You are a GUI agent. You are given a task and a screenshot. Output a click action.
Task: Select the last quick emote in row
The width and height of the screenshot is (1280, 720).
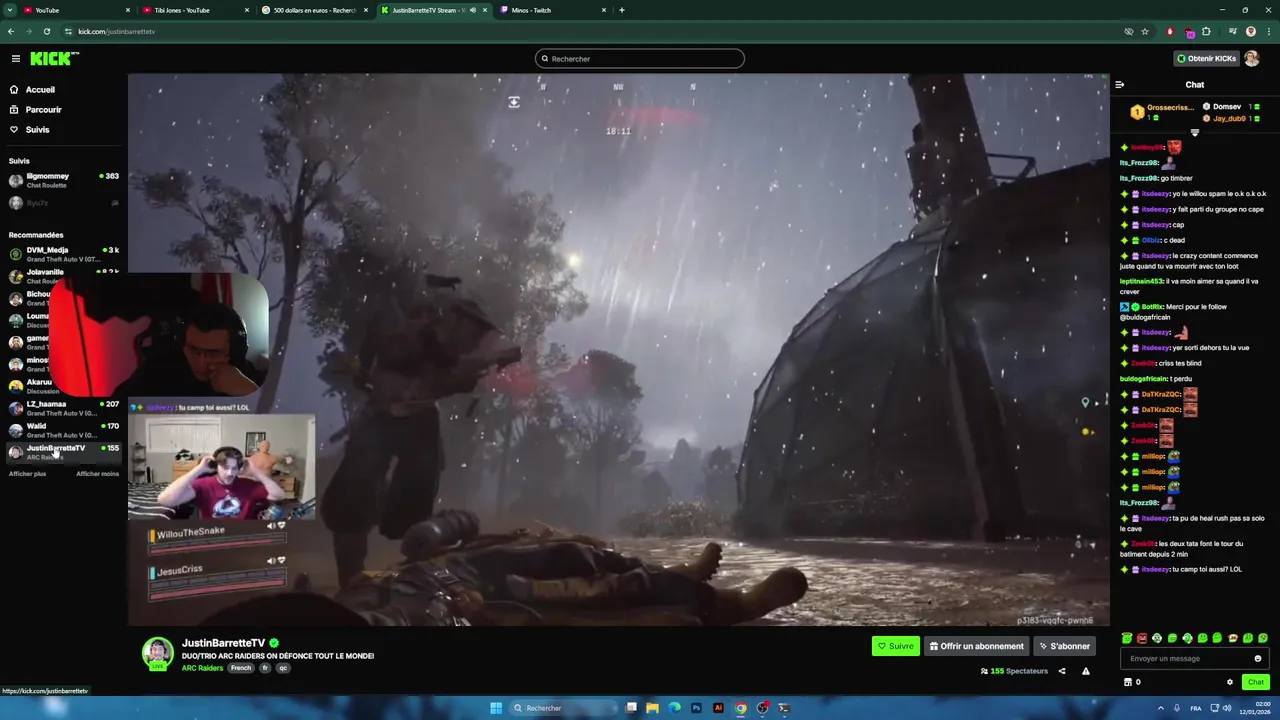tap(1263, 638)
